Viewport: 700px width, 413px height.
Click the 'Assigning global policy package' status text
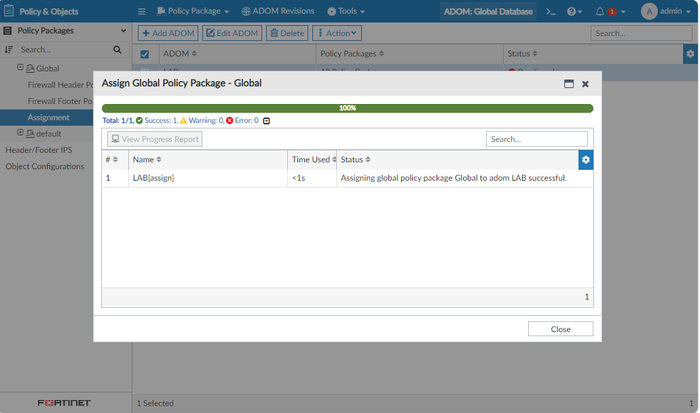[454, 178]
